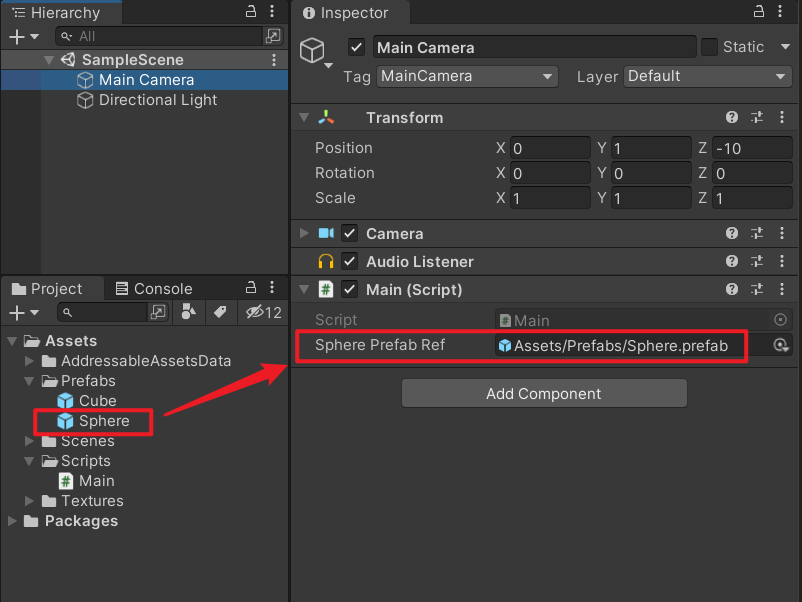Switch to the Console tab
Screen dimensions: 802x602
tap(153, 289)
